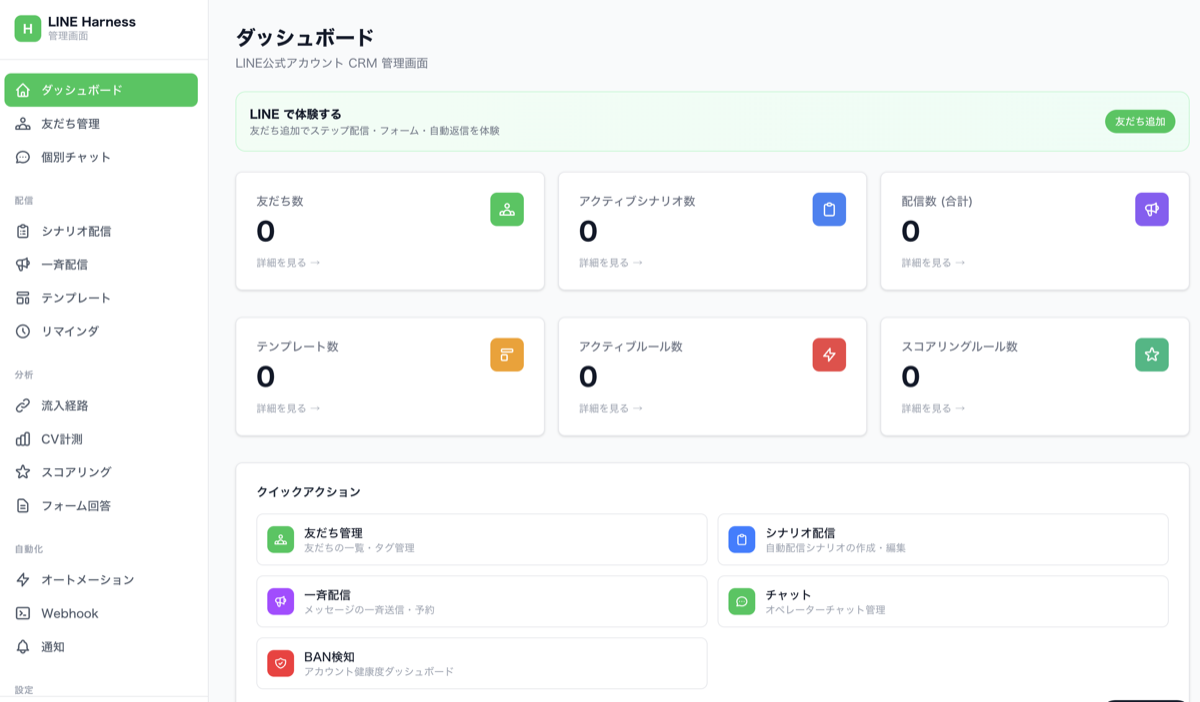Image resolution: width=1200 pixels, height=702 pixels.
Task: Follow 詳細を見る link on 友だち数 card
Action: click(284, 263)
